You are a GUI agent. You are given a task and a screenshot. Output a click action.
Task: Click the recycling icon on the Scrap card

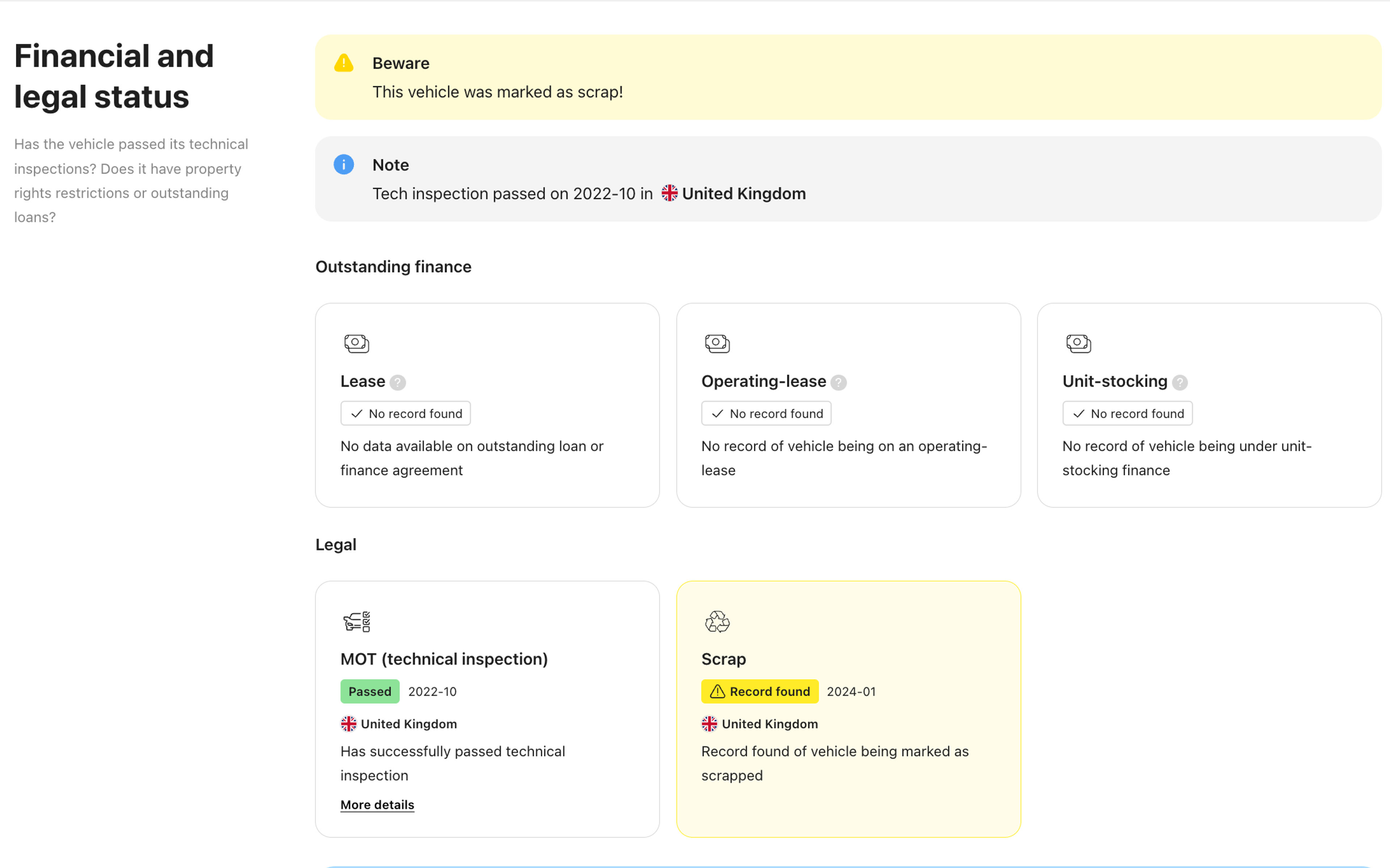point(717,621)
